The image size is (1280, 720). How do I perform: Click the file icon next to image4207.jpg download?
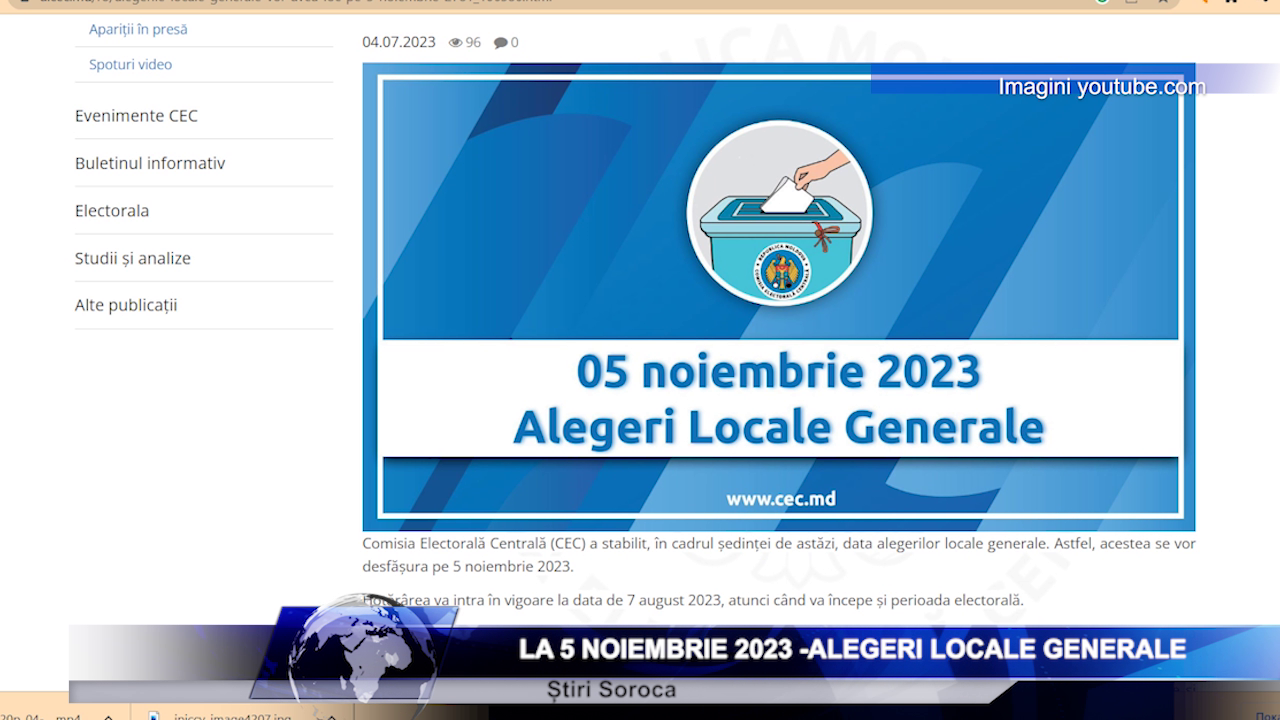tap(153, 716)
